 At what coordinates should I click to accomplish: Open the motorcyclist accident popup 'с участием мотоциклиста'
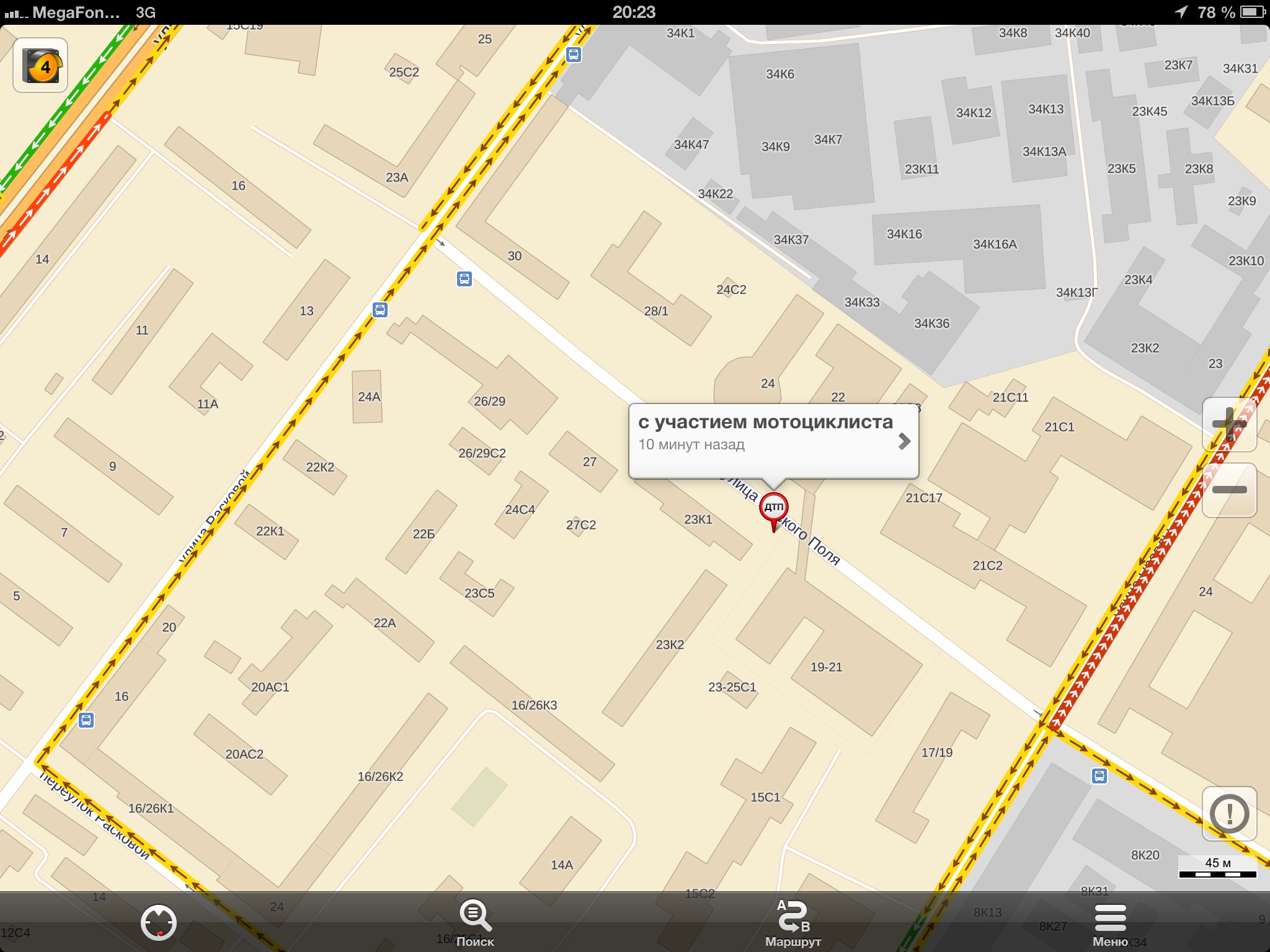point(765,423)
